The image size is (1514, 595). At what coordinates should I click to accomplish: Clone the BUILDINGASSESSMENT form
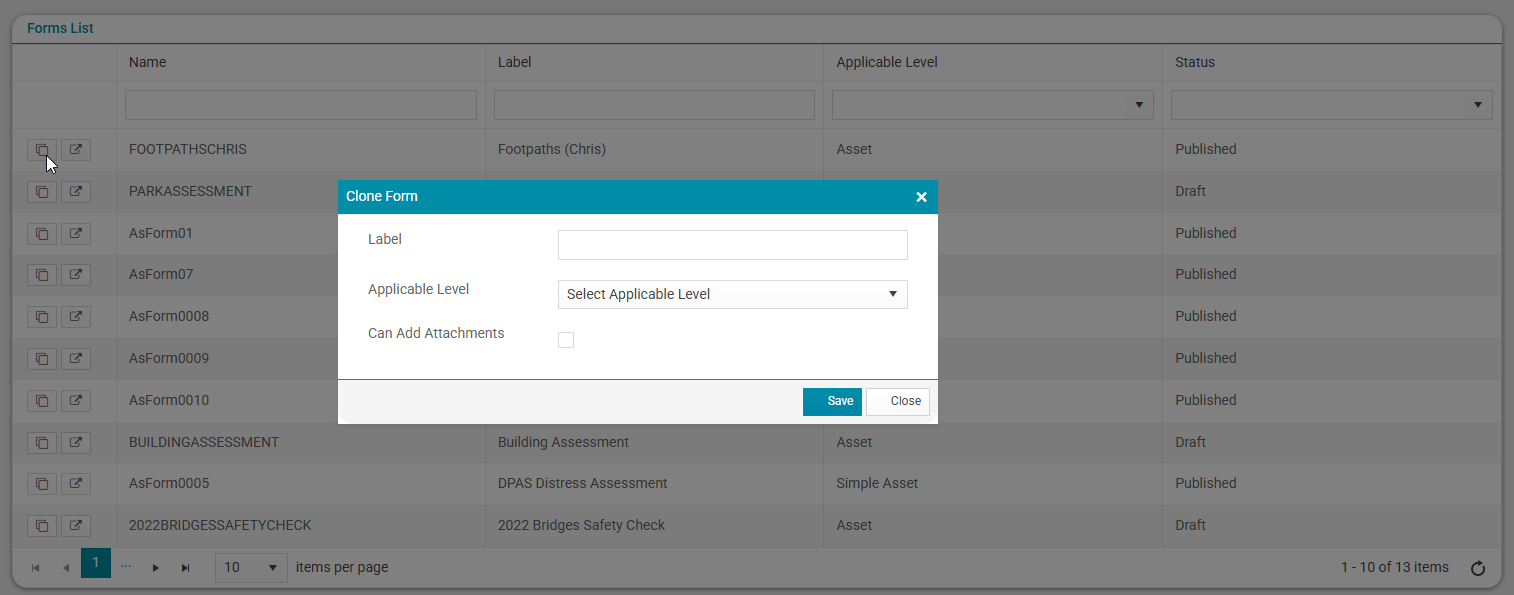click(x=42, y=442)
